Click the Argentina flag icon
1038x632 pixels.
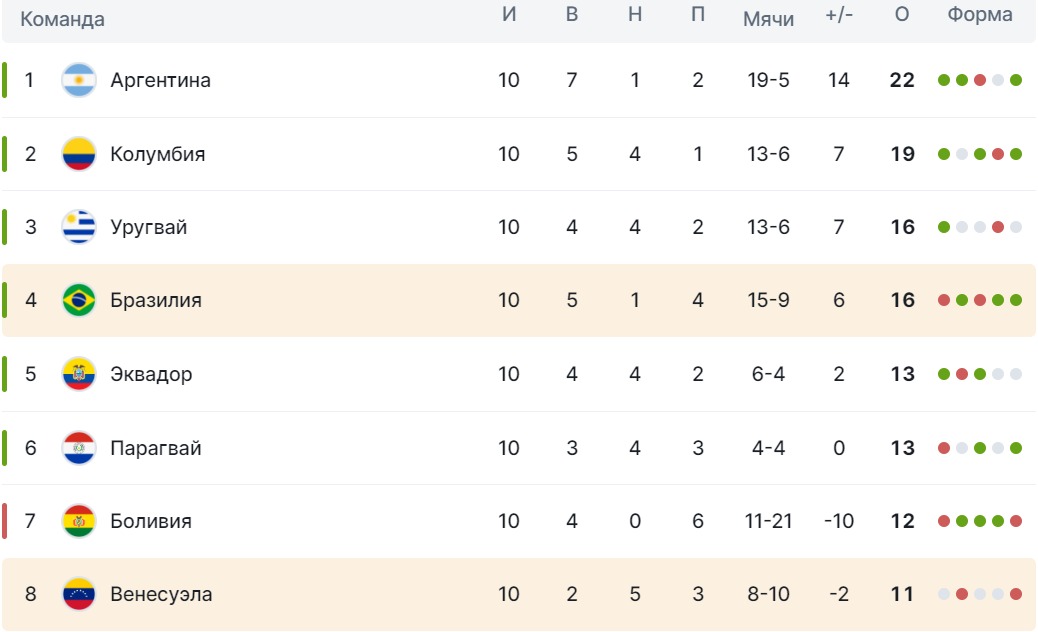[x=78, y=80]
